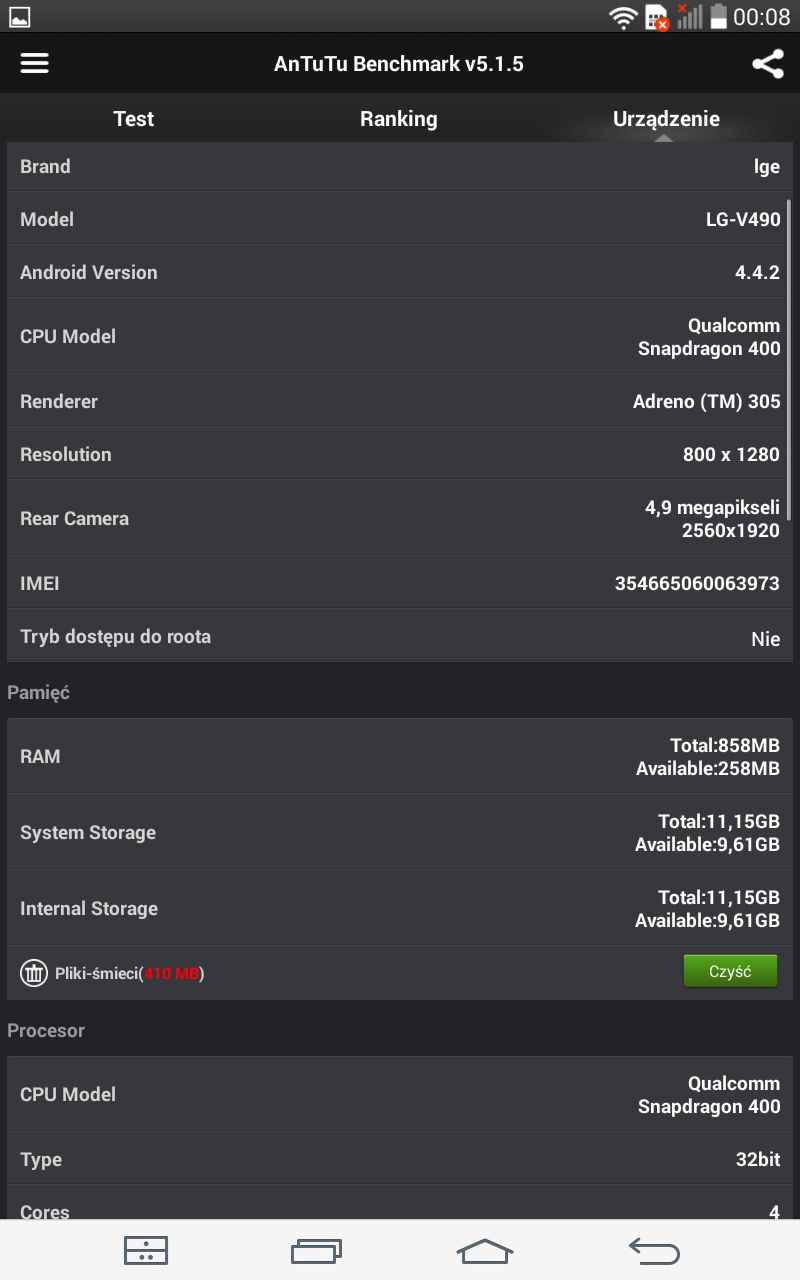Image resolution: width=800 pixels, height=1280 pixels.
Task: Tap the green Czyść clean button
Action: (x=730, y=971)
